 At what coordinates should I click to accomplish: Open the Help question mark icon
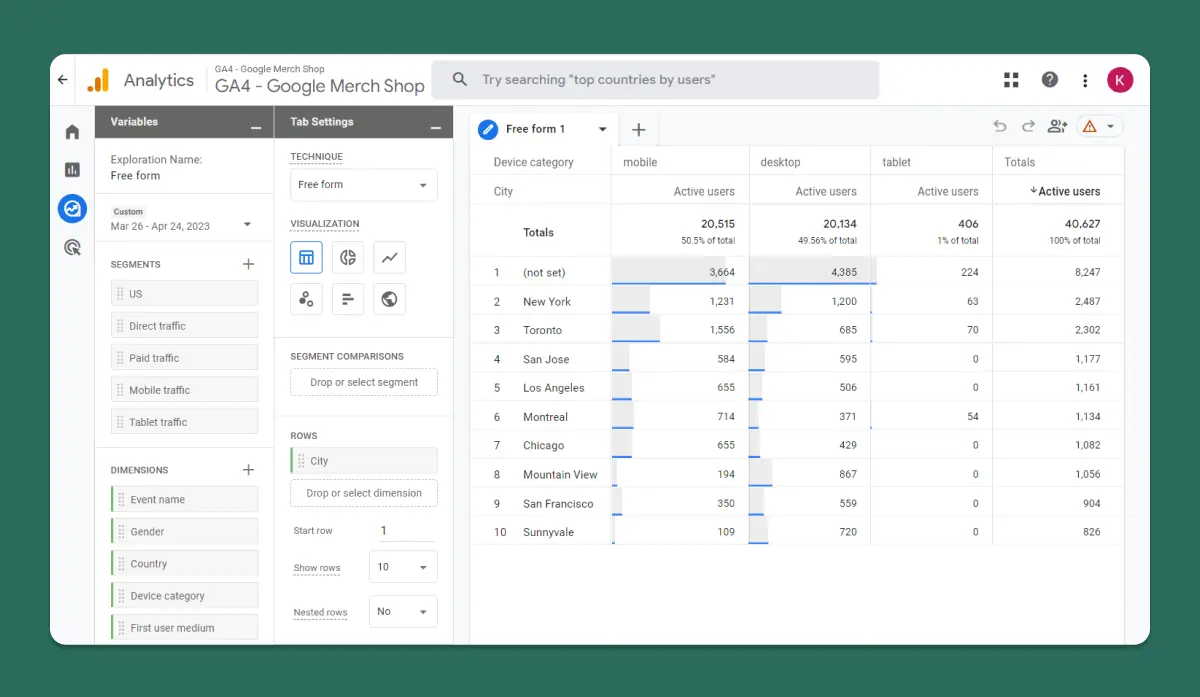1049,80
